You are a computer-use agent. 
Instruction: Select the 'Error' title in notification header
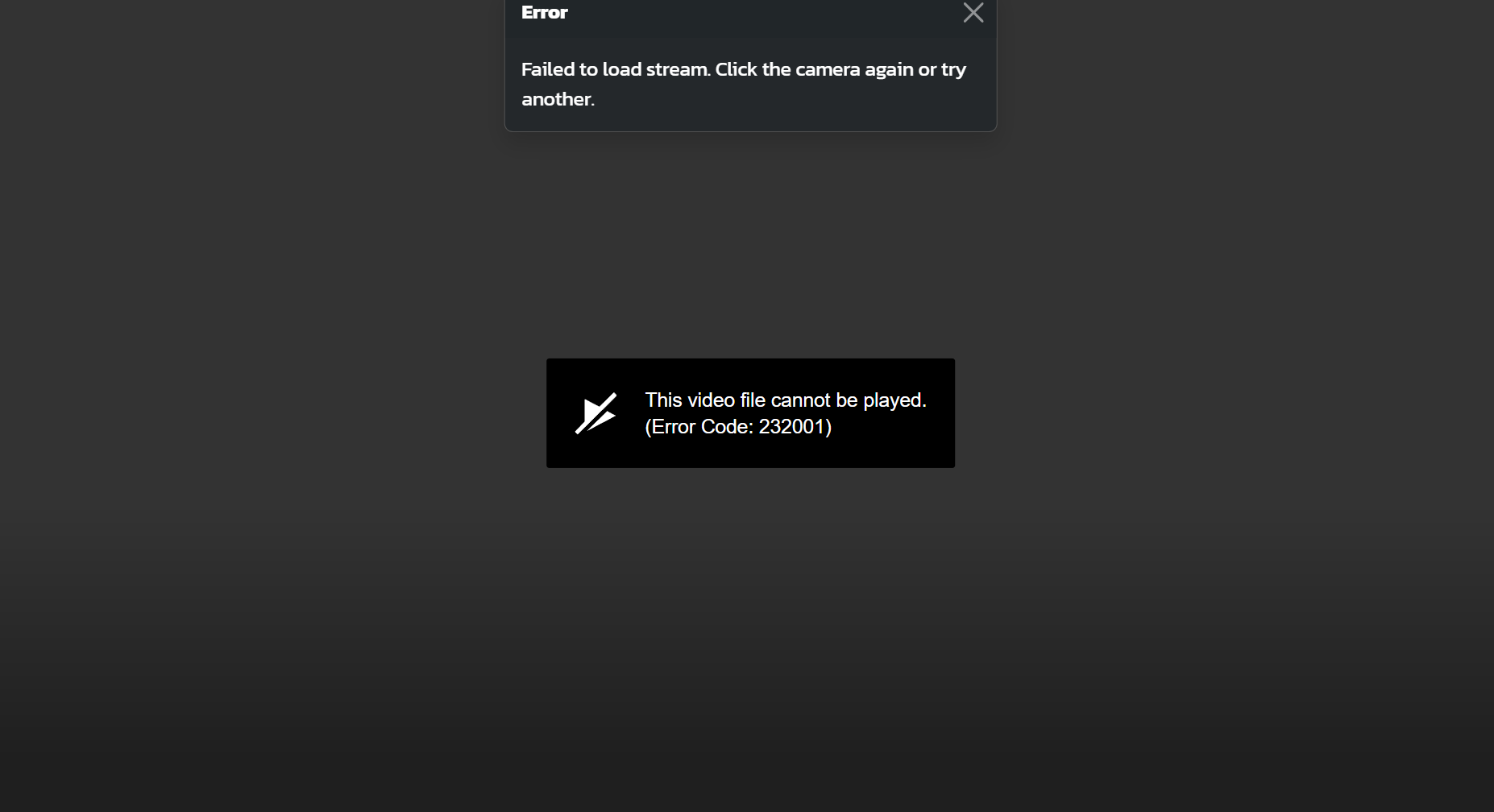pos(545,12)
